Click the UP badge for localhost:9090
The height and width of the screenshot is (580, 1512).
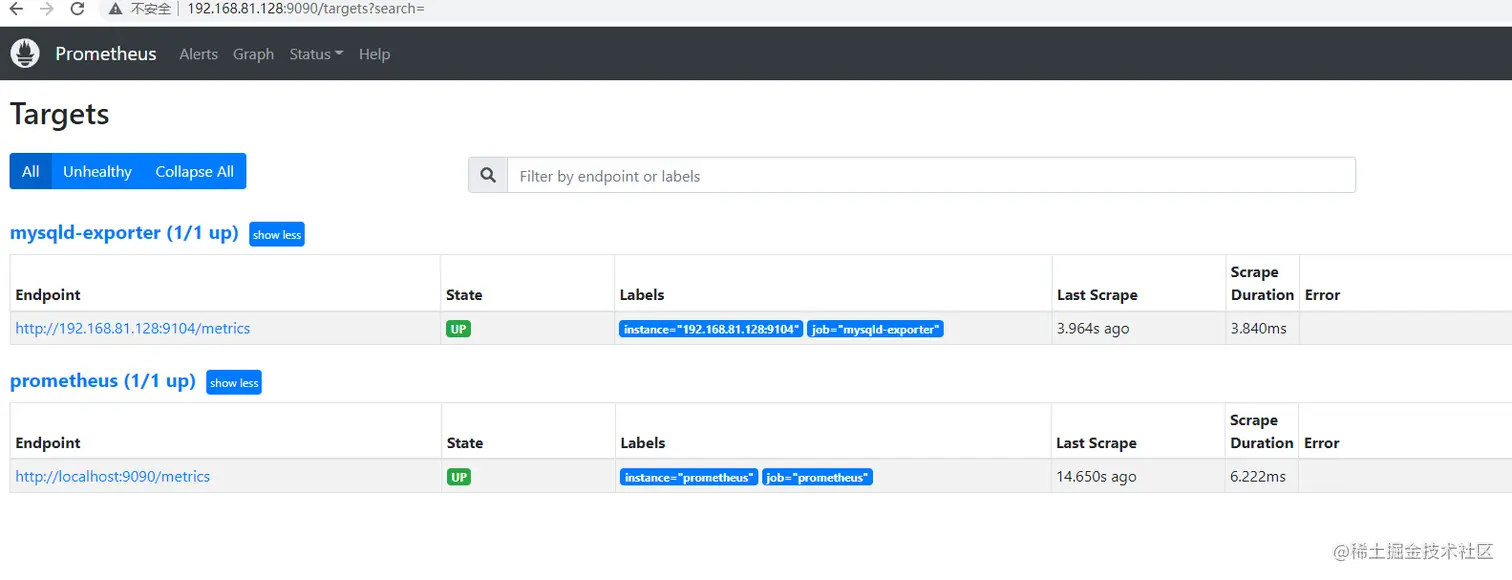(459, 477)
